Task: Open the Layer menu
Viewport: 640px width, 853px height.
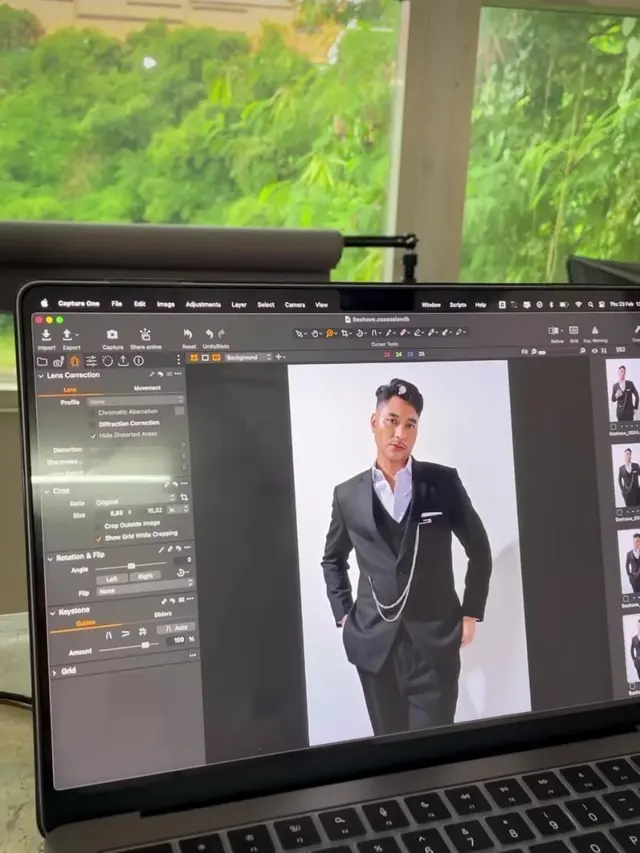Action: tap(239, 305)
